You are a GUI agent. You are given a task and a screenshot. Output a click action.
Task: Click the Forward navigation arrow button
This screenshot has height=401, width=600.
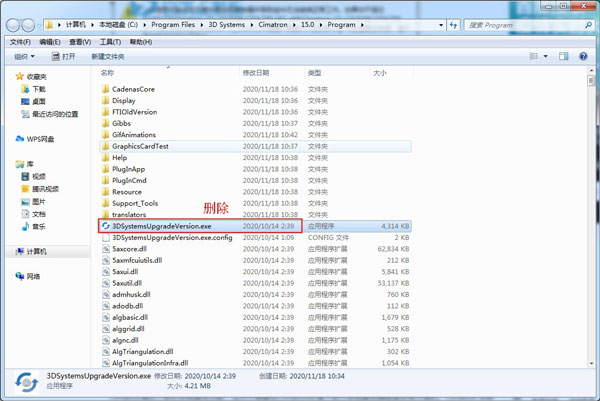[28, 25]
